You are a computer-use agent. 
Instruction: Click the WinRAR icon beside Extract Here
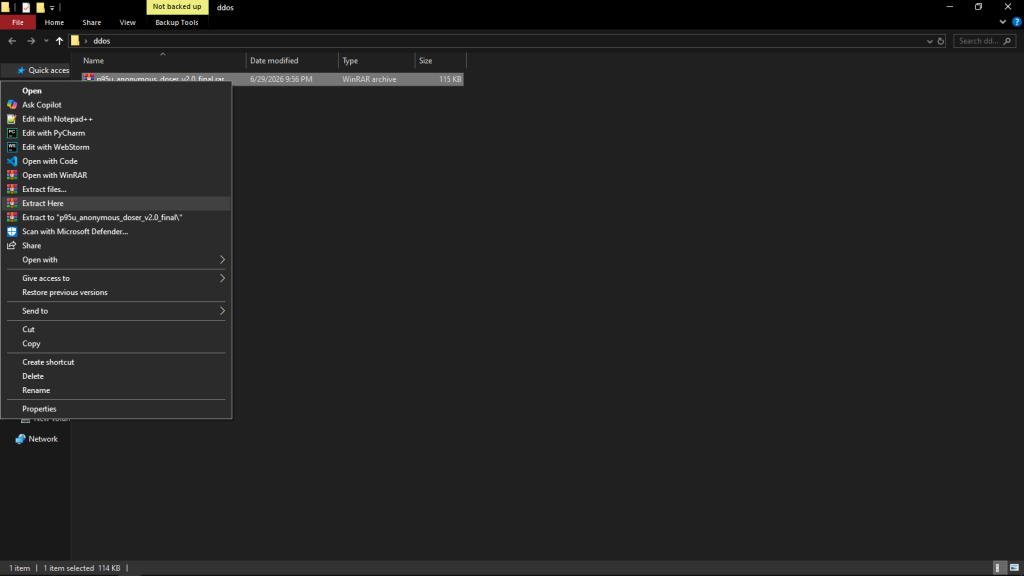tap(12, 203)
